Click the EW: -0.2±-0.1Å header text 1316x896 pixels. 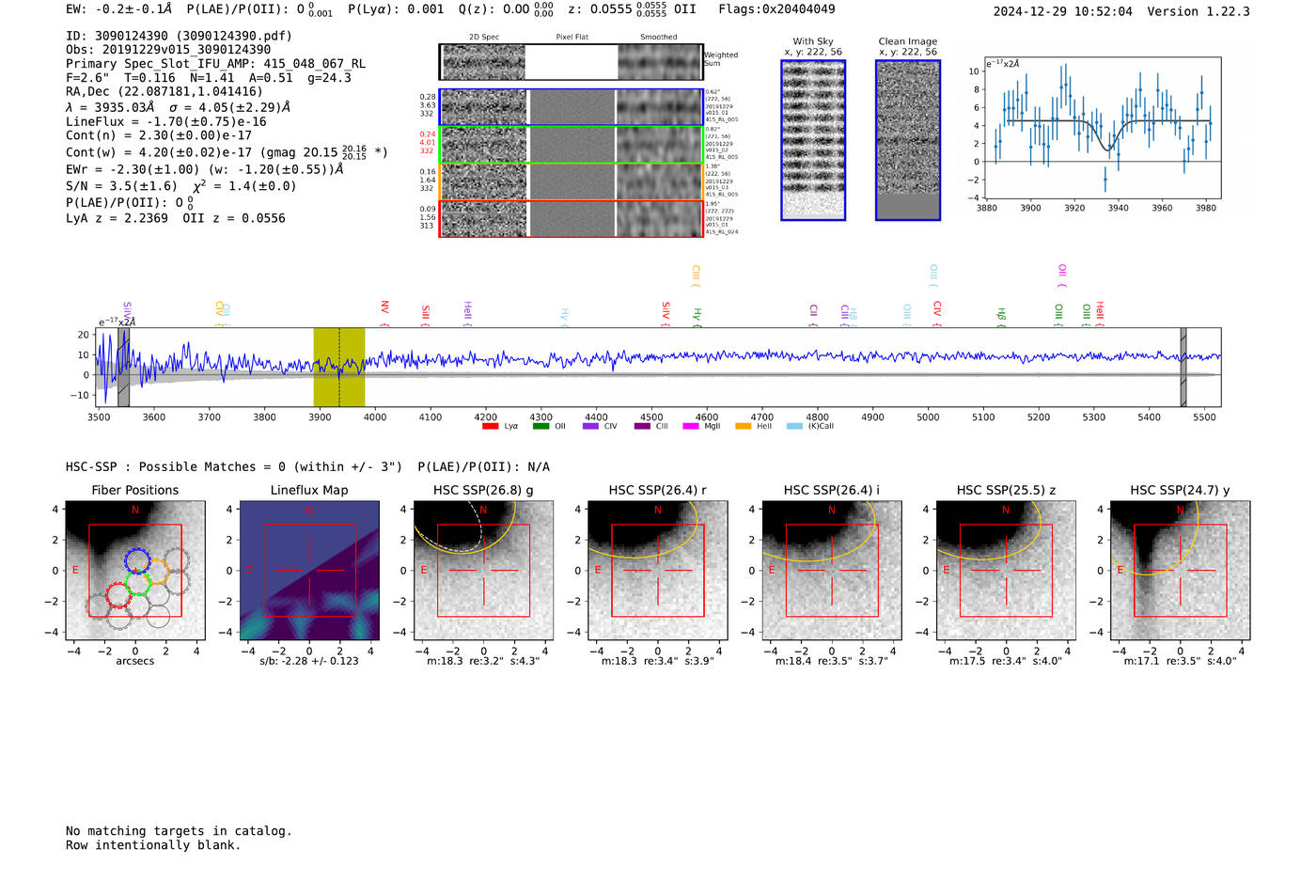[x=119, y=8]
